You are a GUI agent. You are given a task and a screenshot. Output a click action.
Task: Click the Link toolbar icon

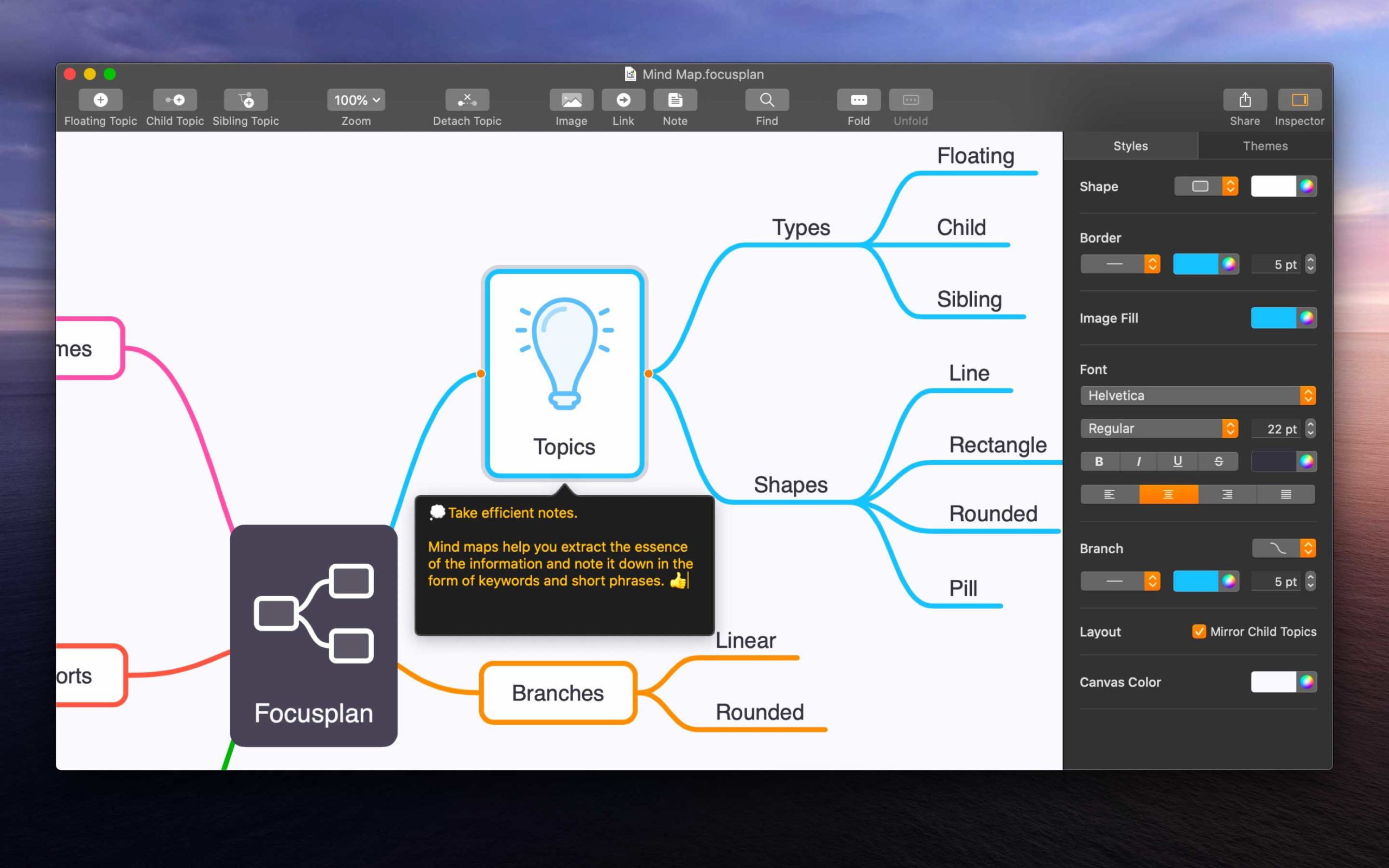tap(623, 100)
